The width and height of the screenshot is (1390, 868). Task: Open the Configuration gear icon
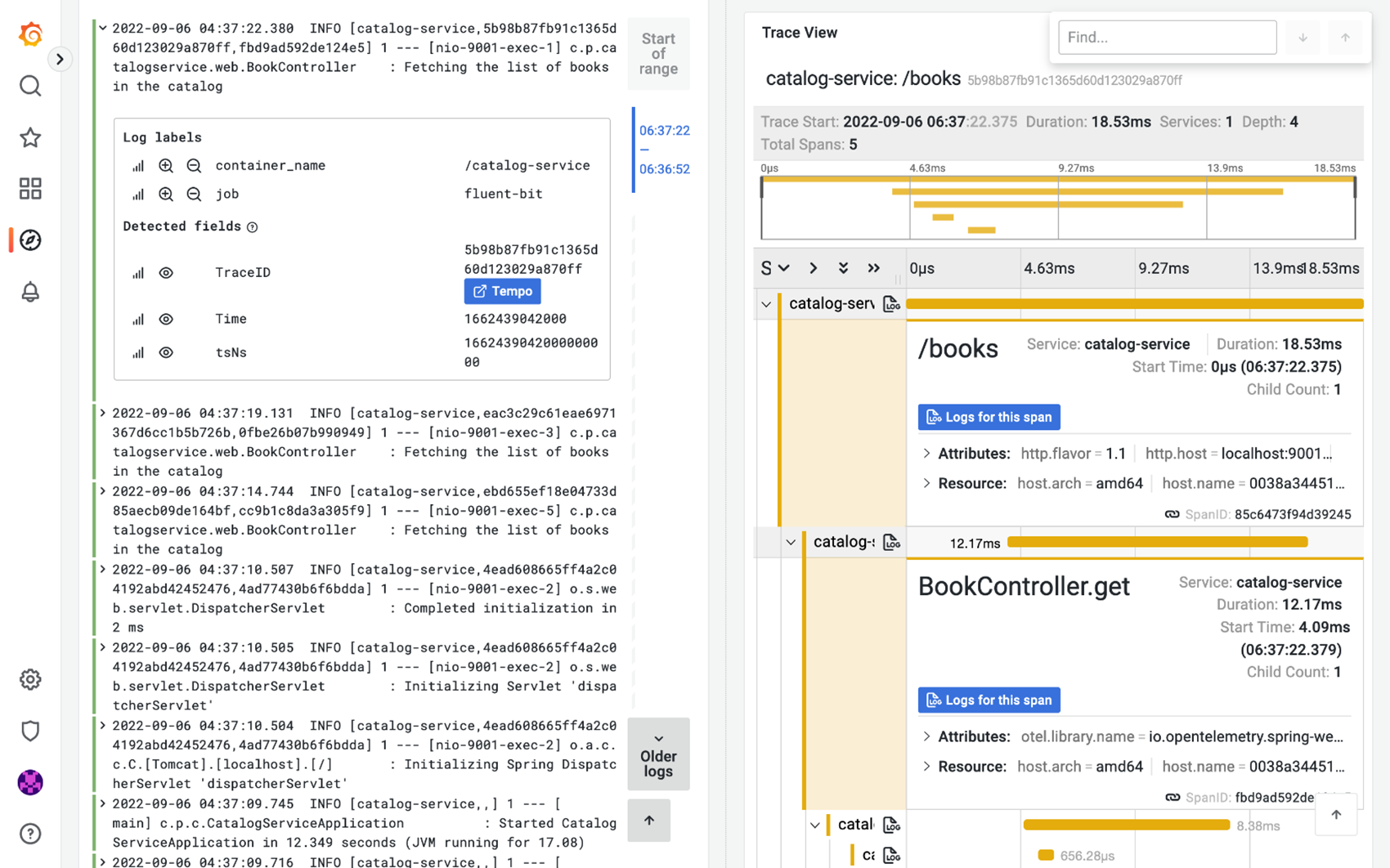pyautogui.click(x=30, y=679)
